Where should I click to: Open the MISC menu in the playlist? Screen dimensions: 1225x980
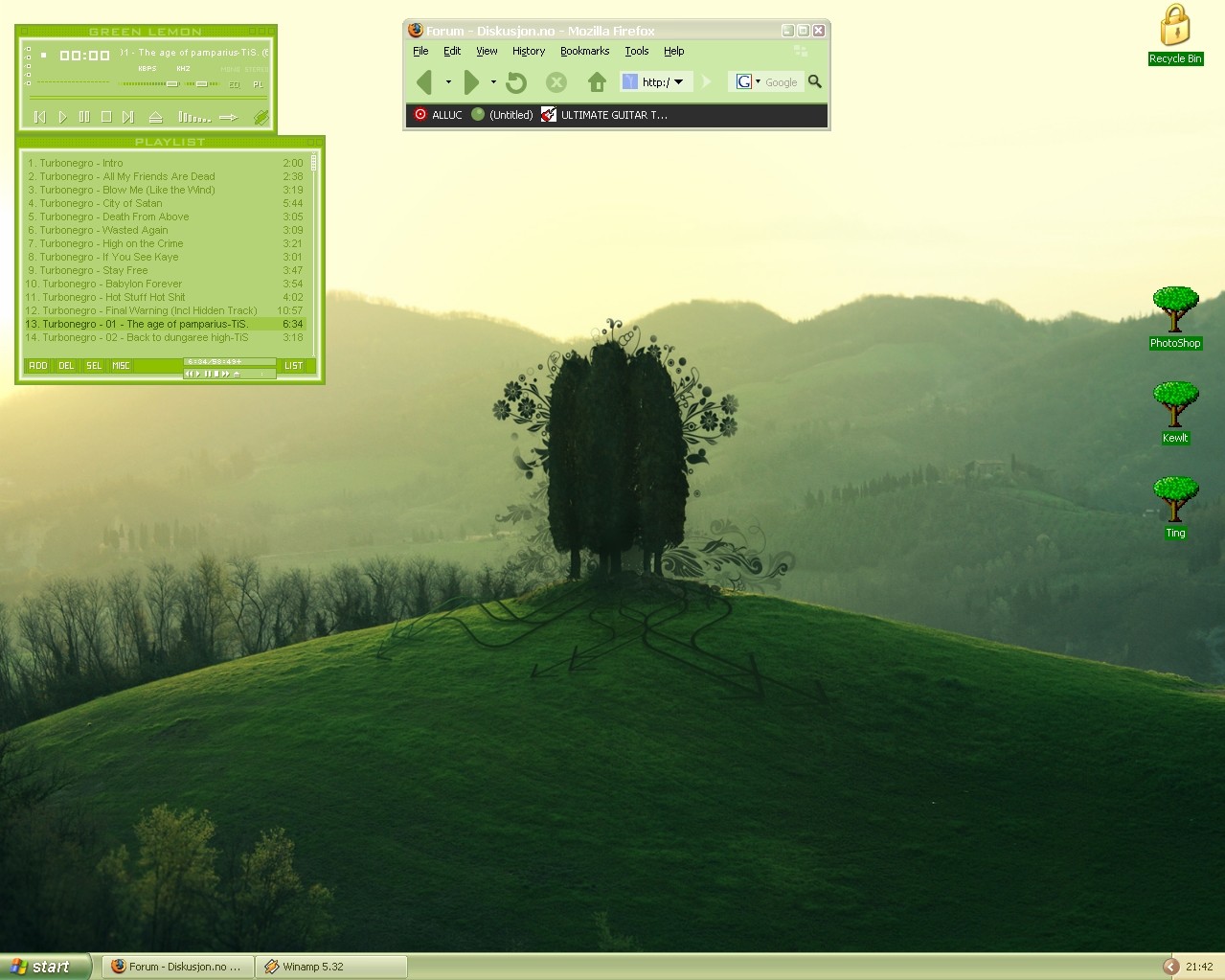[121, 365]
